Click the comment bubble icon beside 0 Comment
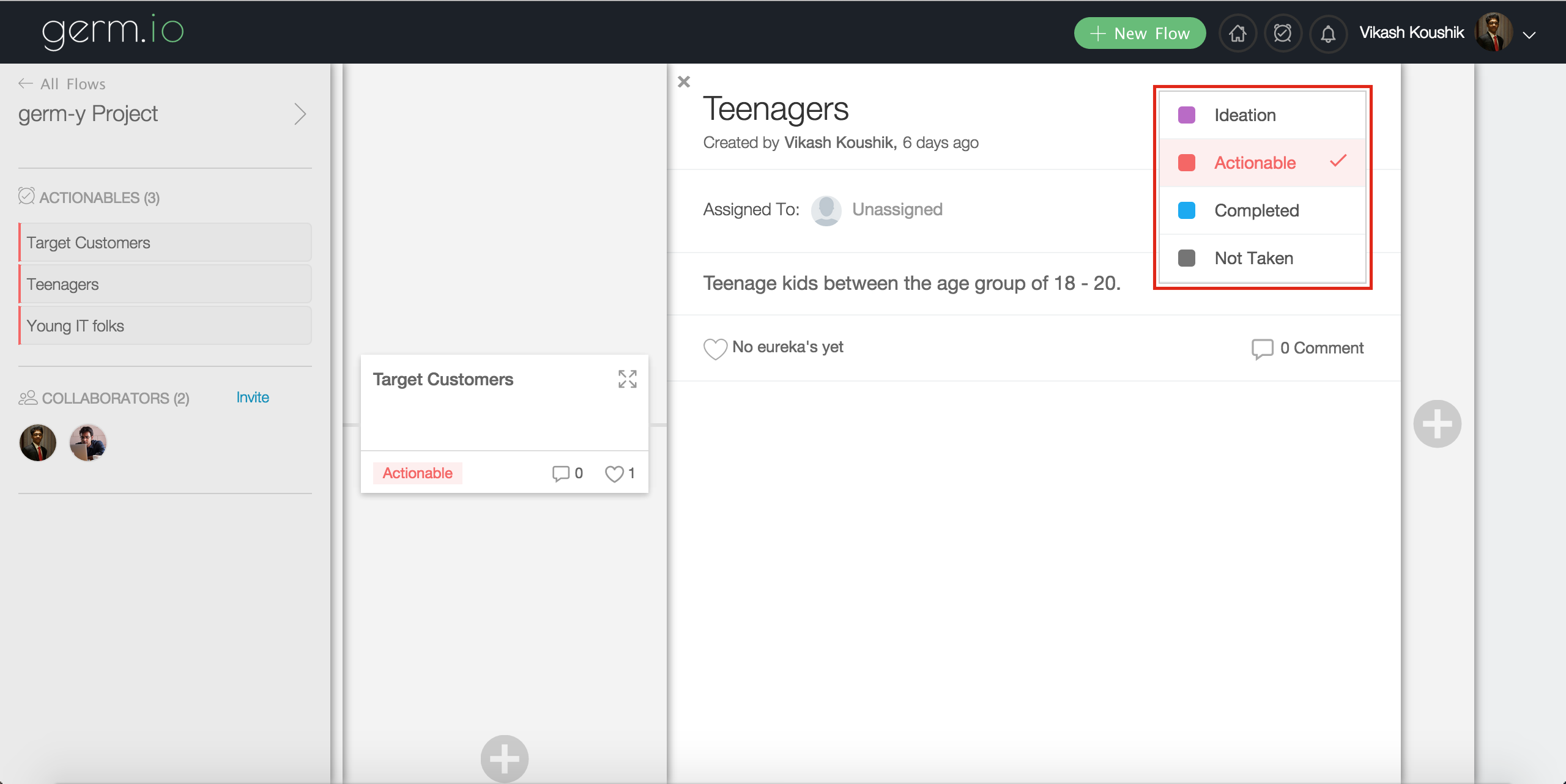Screen dimensions: 1566x784 [1262, 349]
